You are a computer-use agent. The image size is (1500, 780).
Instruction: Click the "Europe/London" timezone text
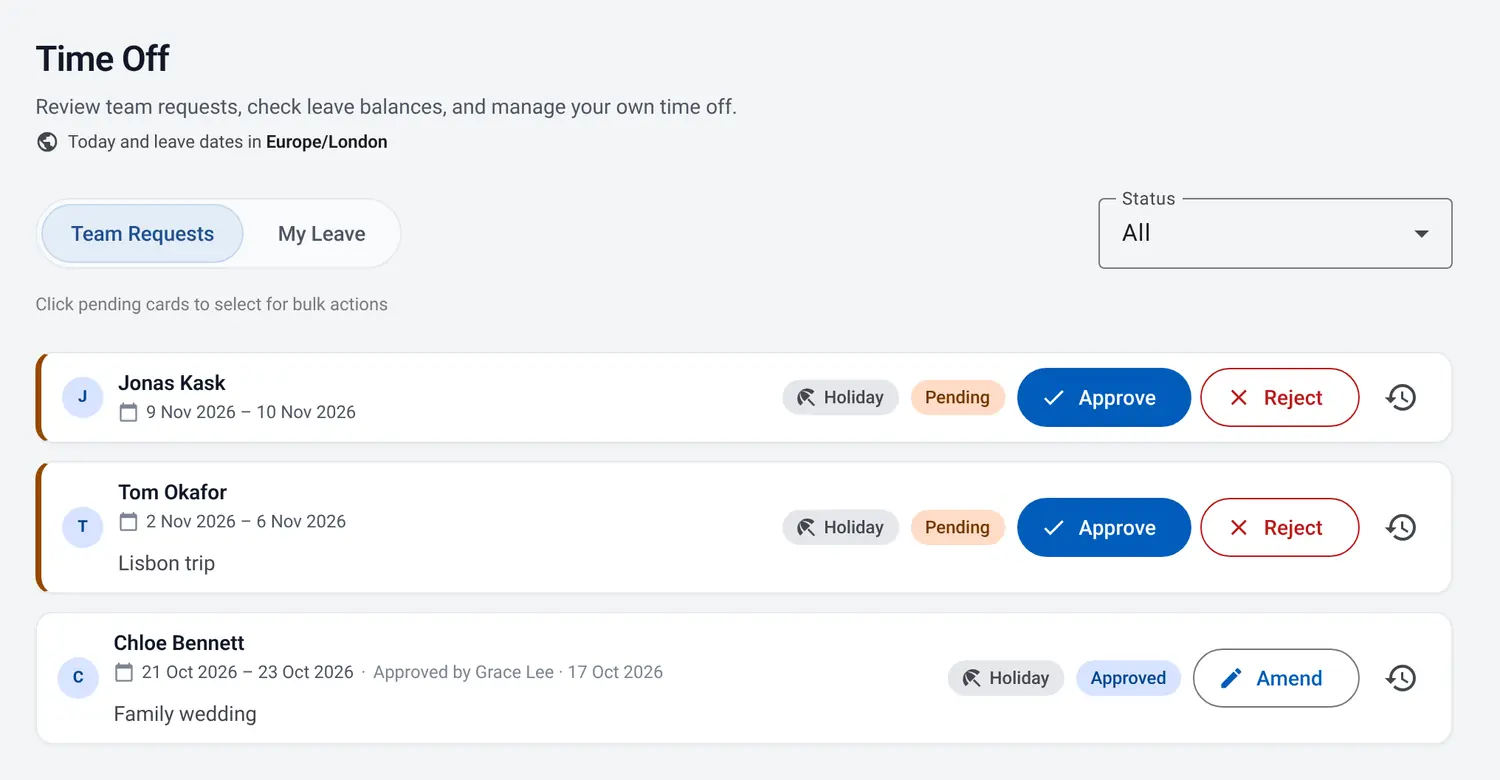pyautogui.click(x=327, y=142)
